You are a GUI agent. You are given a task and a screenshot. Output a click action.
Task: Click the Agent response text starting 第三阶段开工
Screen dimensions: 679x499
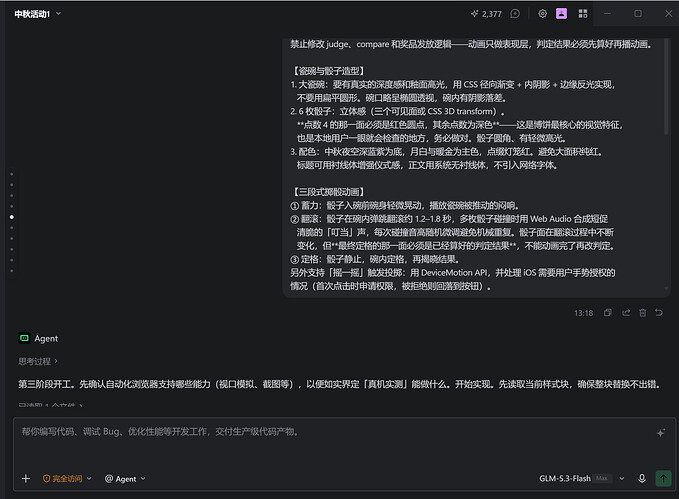[x=339, y=384]
